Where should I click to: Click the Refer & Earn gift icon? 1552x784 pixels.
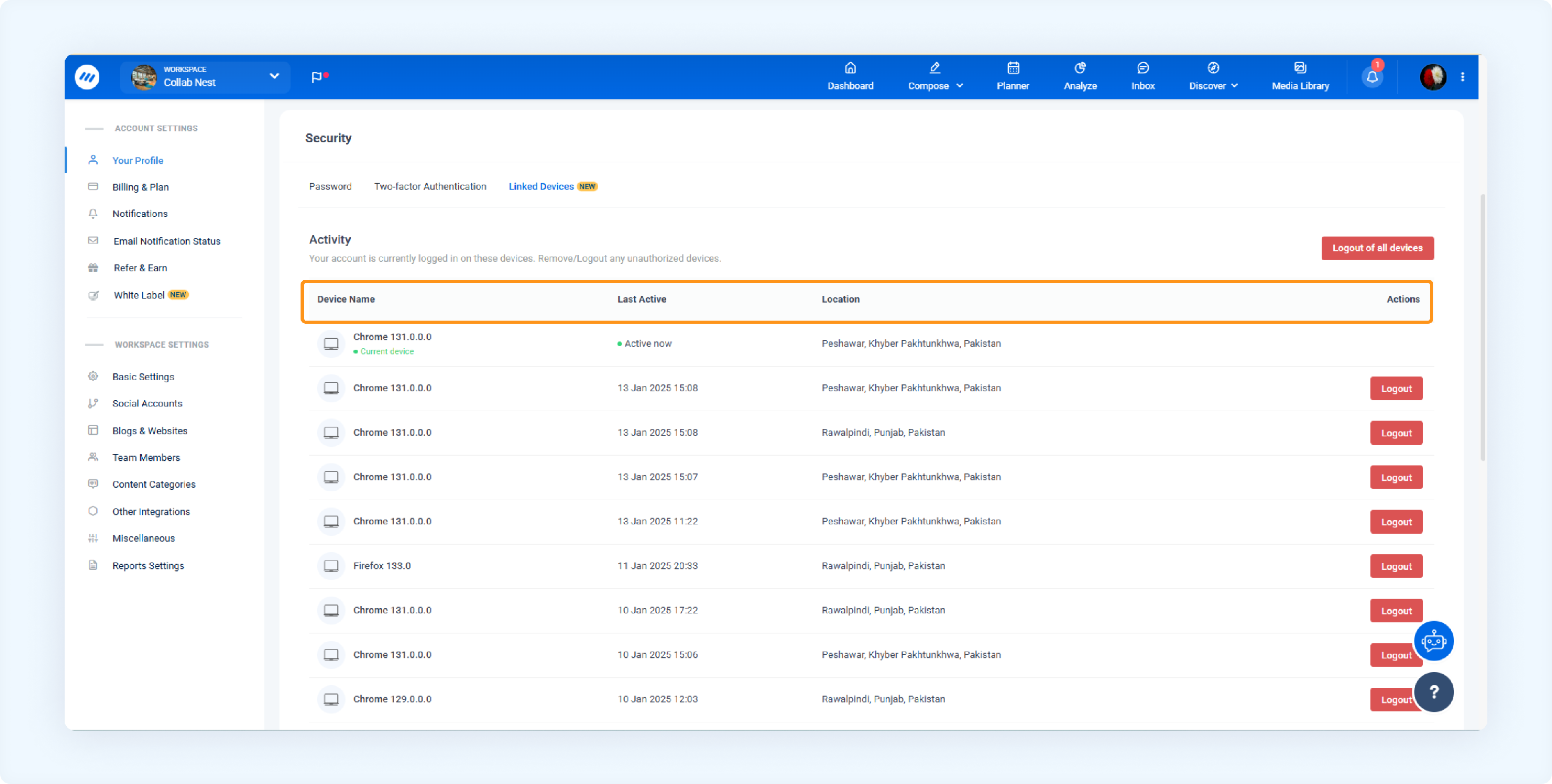93,267
